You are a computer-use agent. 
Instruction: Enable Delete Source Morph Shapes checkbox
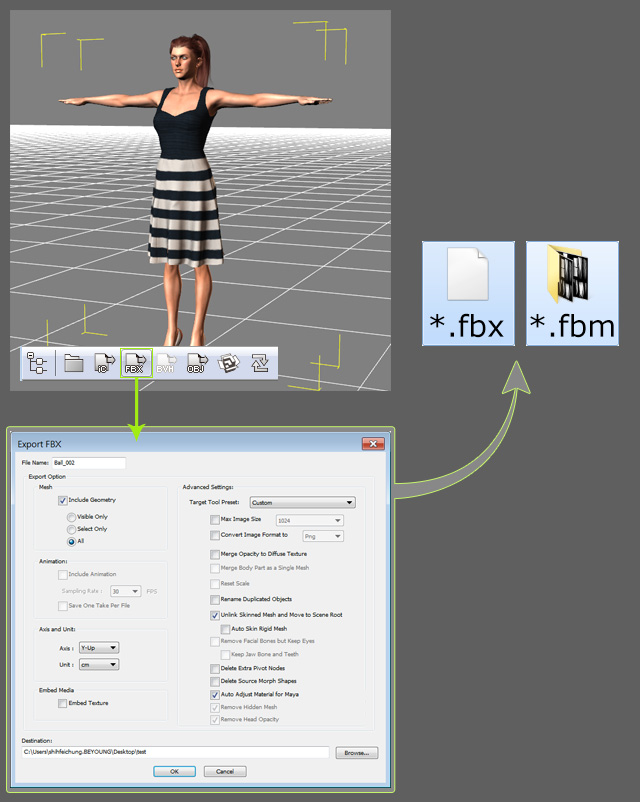click(x=215, y=681)
